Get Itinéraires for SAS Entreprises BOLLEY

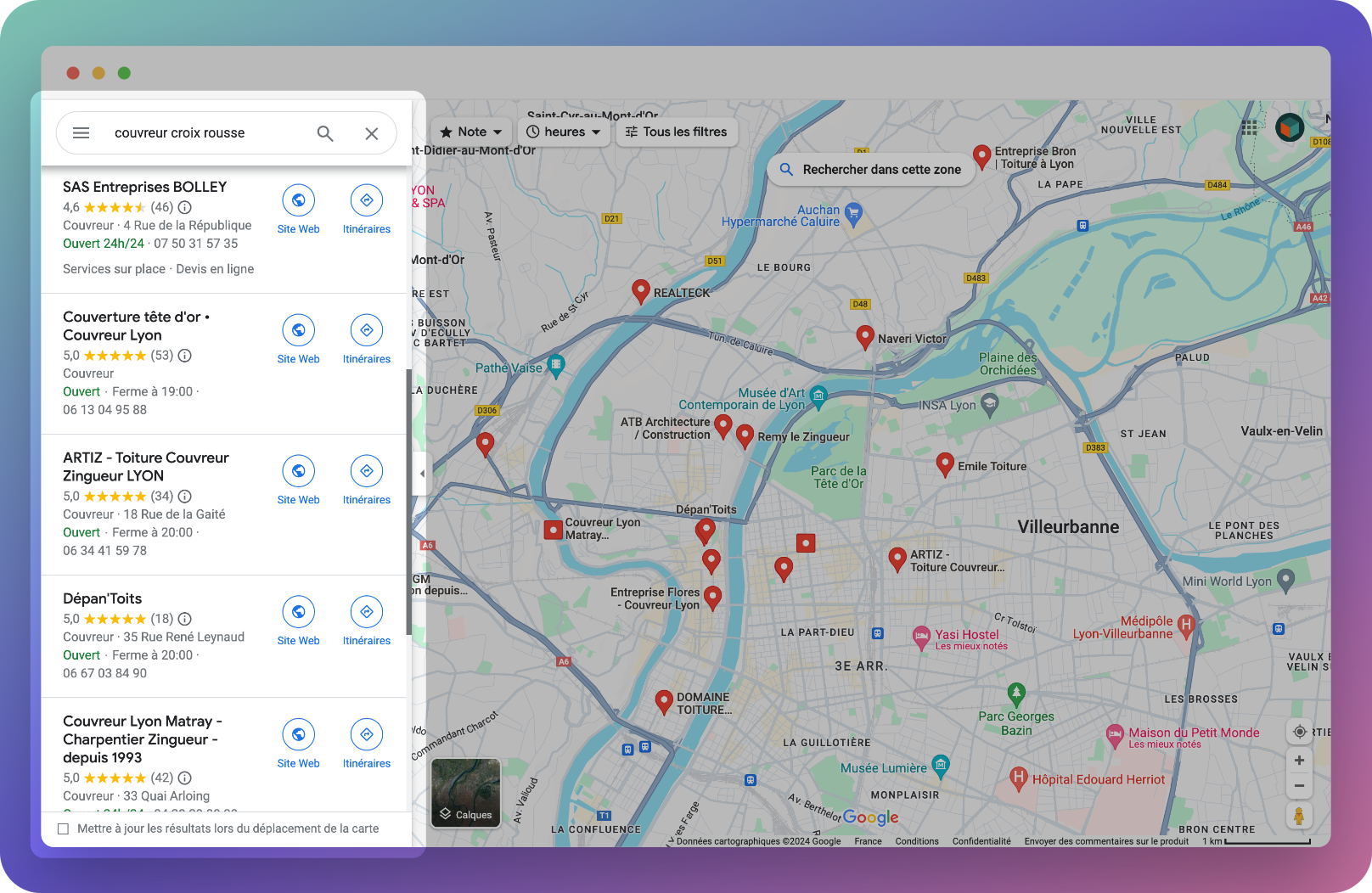(367, 210)
